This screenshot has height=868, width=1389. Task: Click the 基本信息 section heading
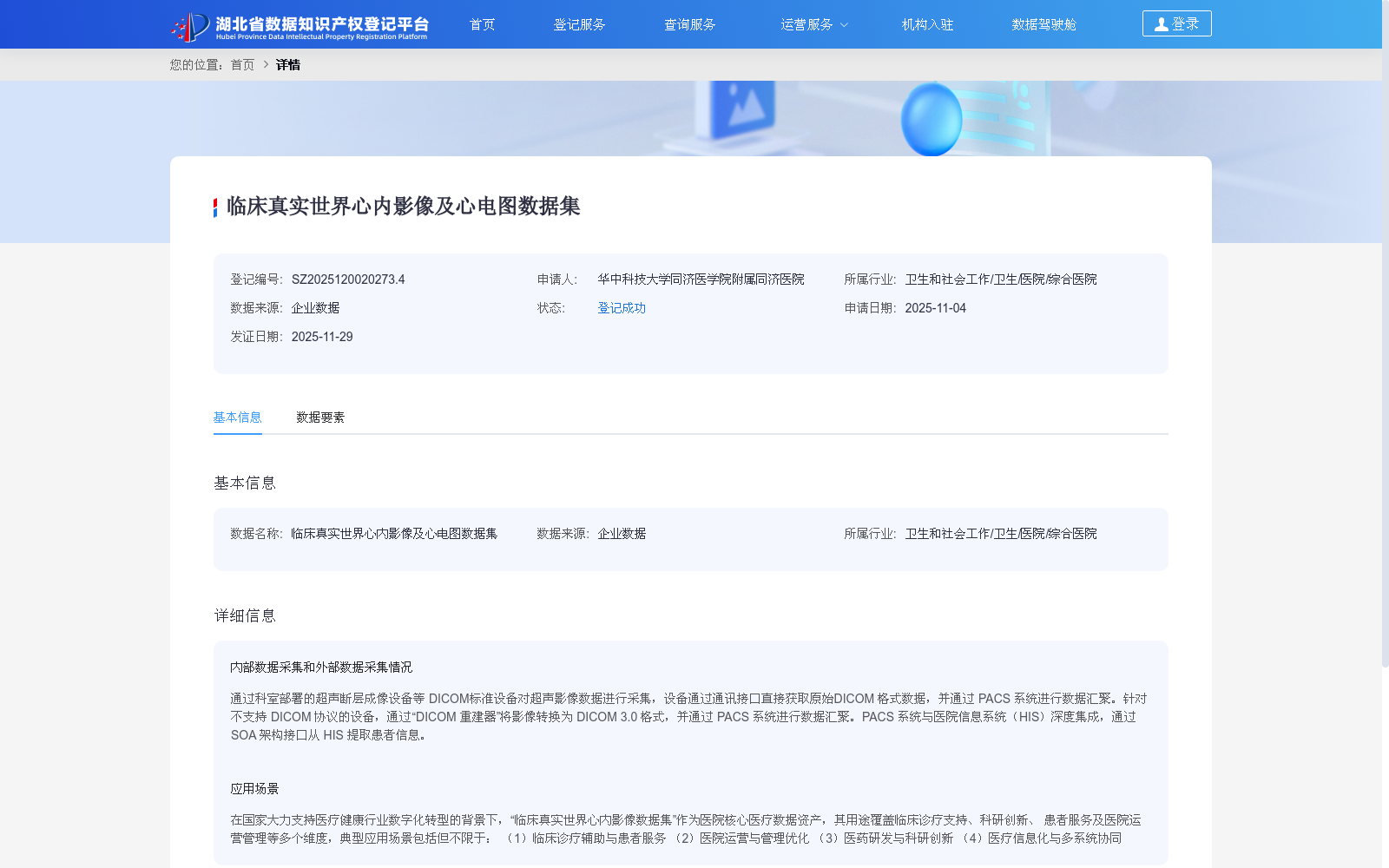(245, 483)
